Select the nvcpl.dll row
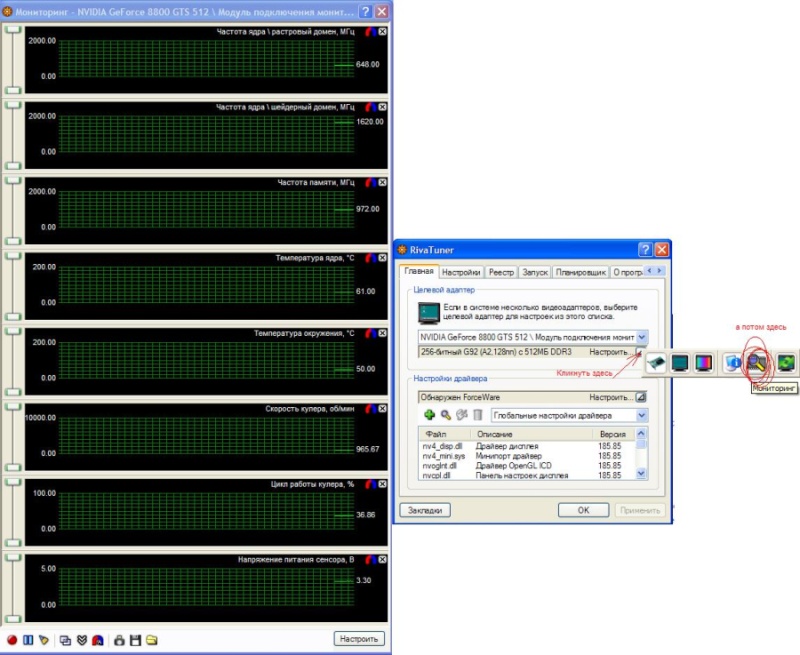The height and width of the screenshot is (655, 800). tap(528, 475)
